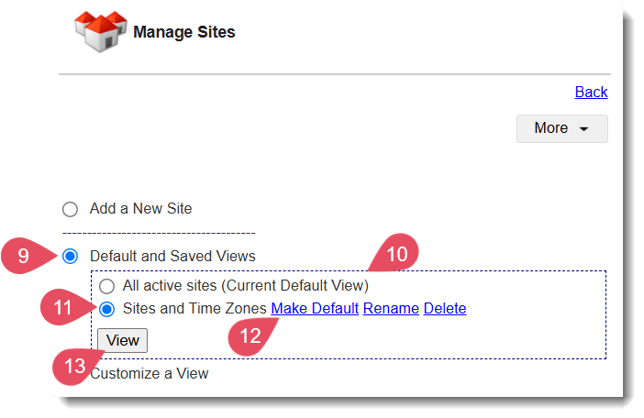
Task: Click the Make Default link
Action: (314, 309)
